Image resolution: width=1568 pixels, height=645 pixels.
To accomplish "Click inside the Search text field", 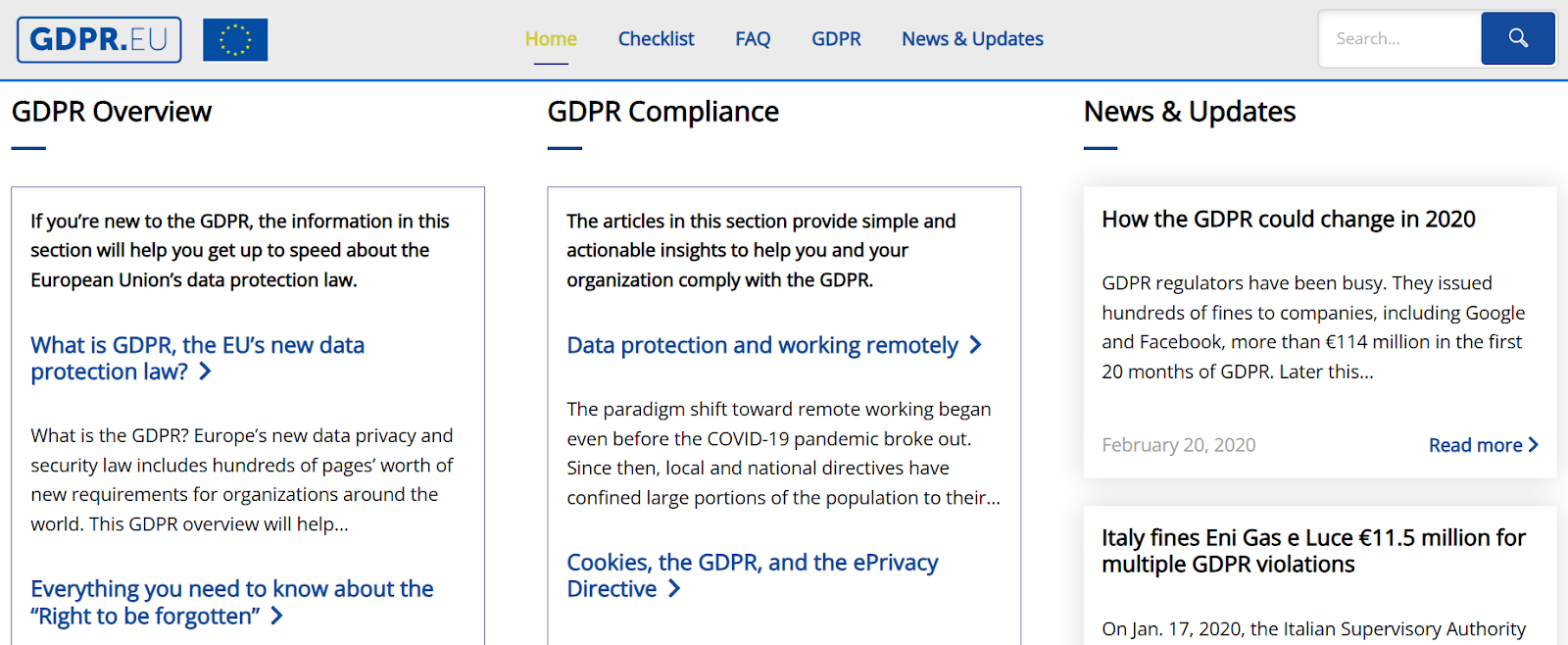I will (x=1399, y=39).
